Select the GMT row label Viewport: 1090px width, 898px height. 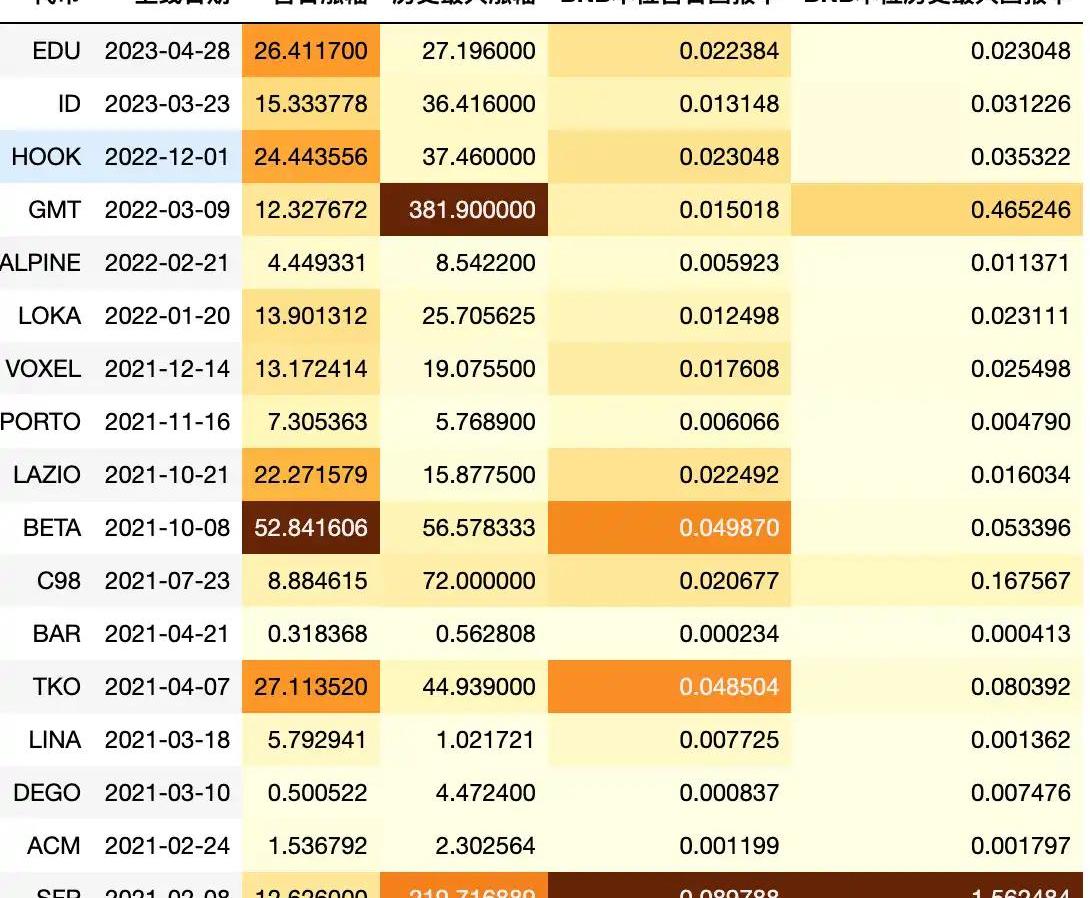[54, 209]
